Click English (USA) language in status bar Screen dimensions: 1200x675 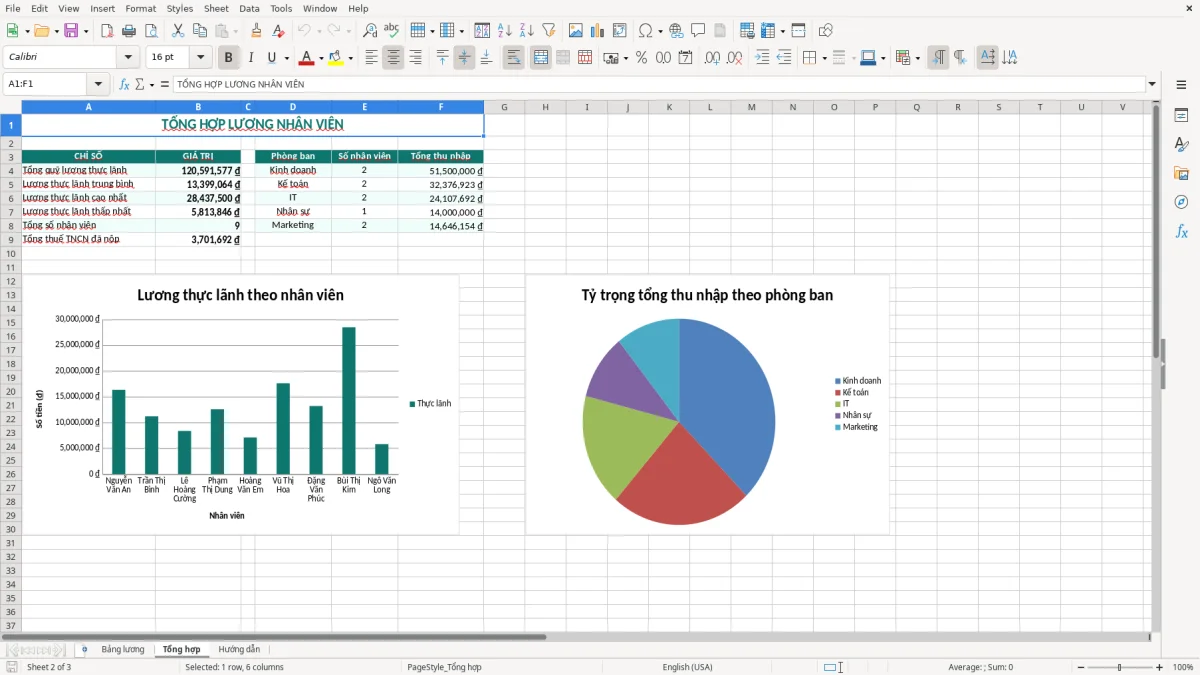(687, 667)
